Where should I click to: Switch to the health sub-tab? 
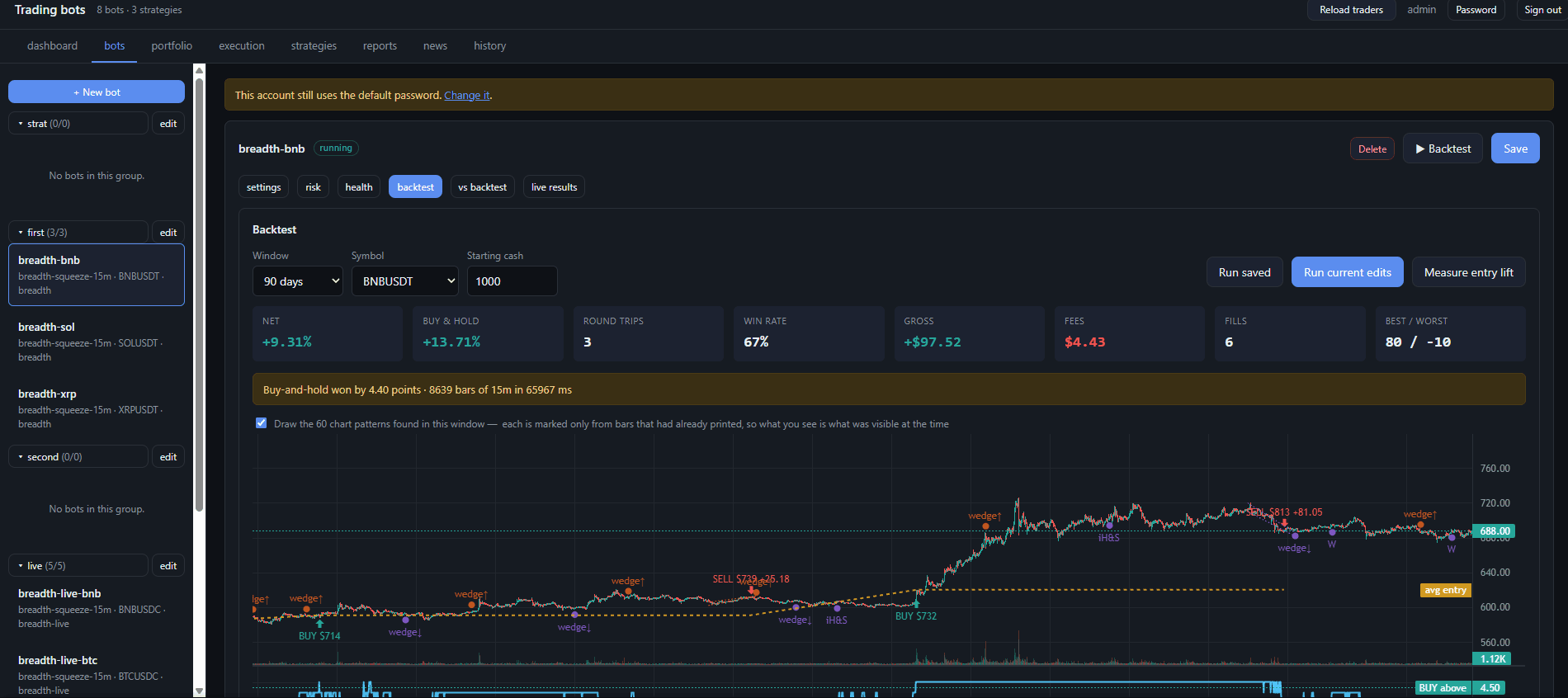[358, 186]
